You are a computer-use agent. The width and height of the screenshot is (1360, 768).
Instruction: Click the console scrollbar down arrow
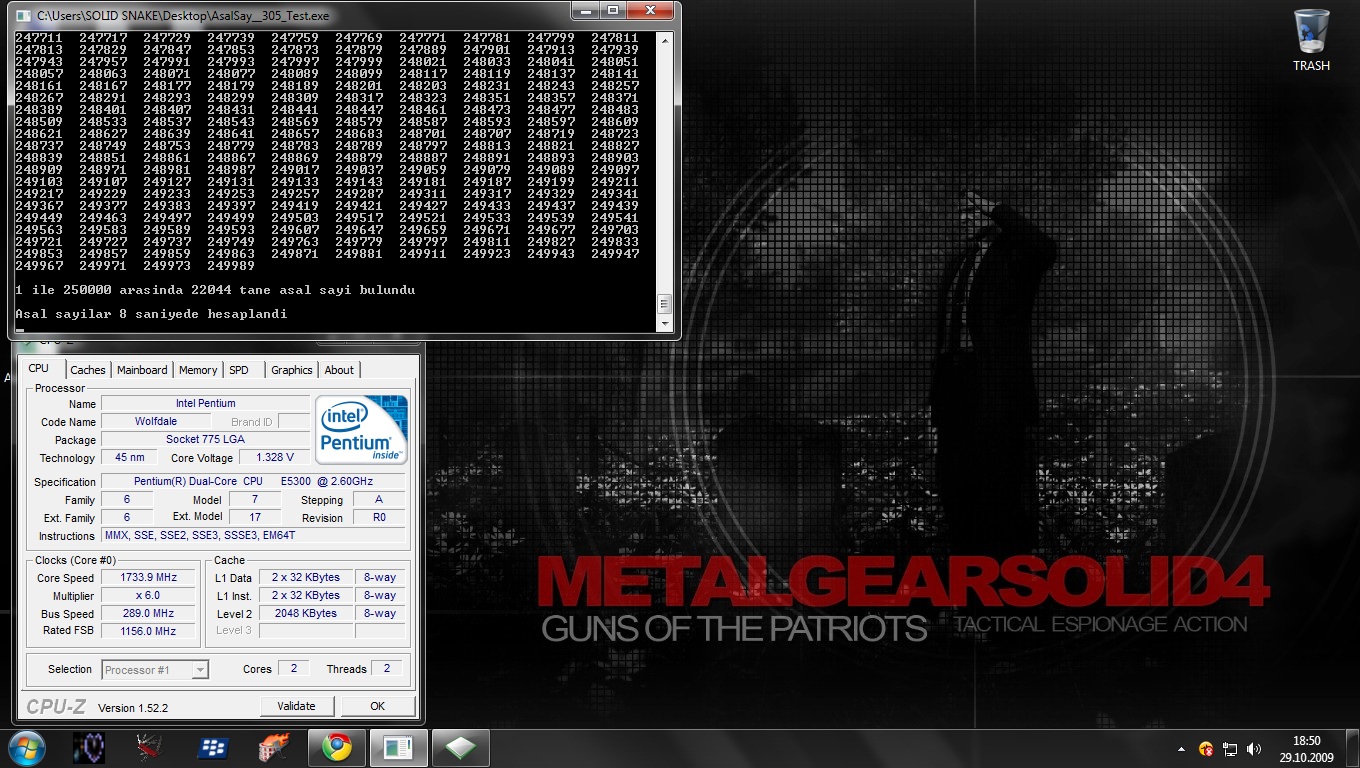coord(664,324)
